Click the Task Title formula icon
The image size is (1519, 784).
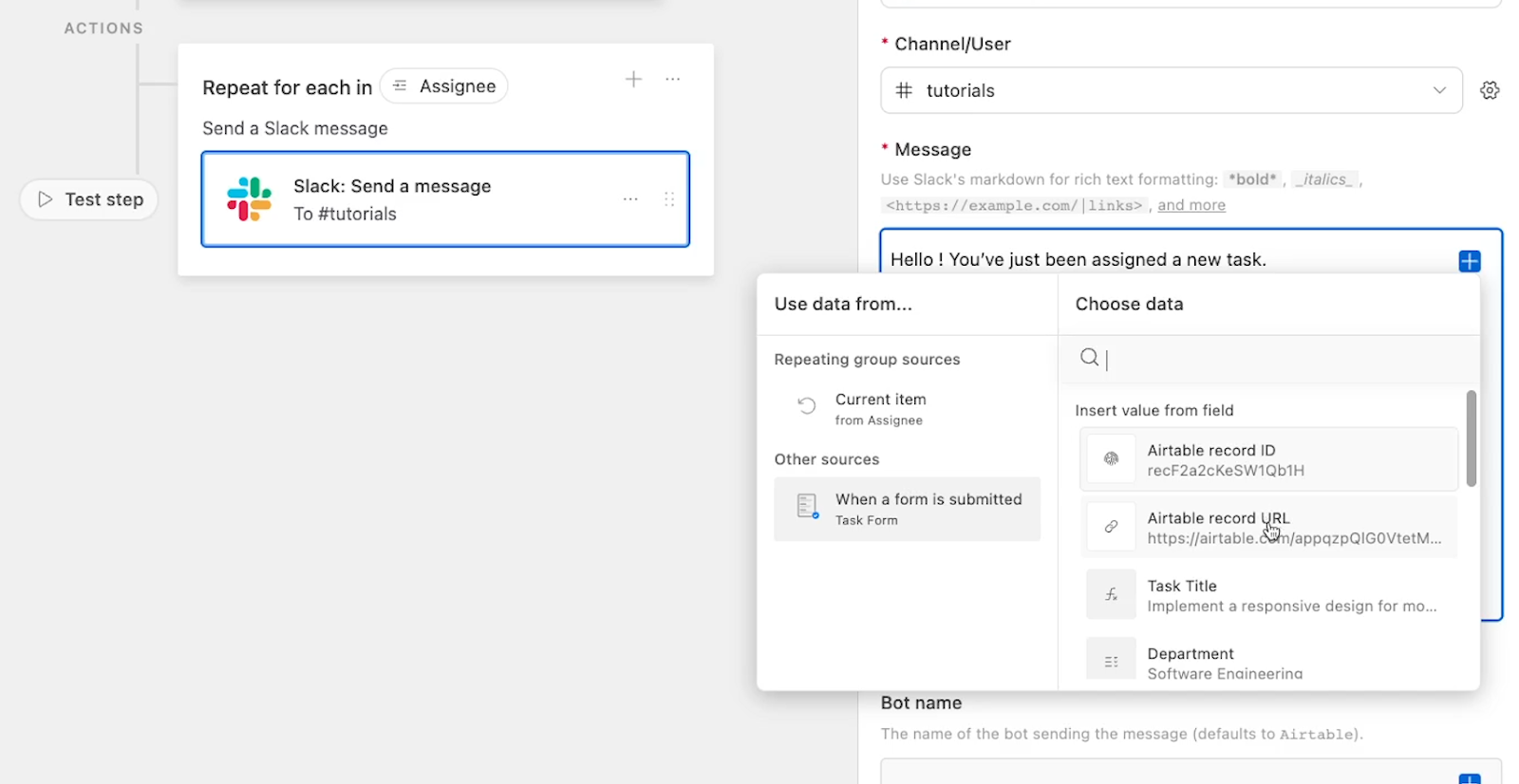pos(1111,595)
